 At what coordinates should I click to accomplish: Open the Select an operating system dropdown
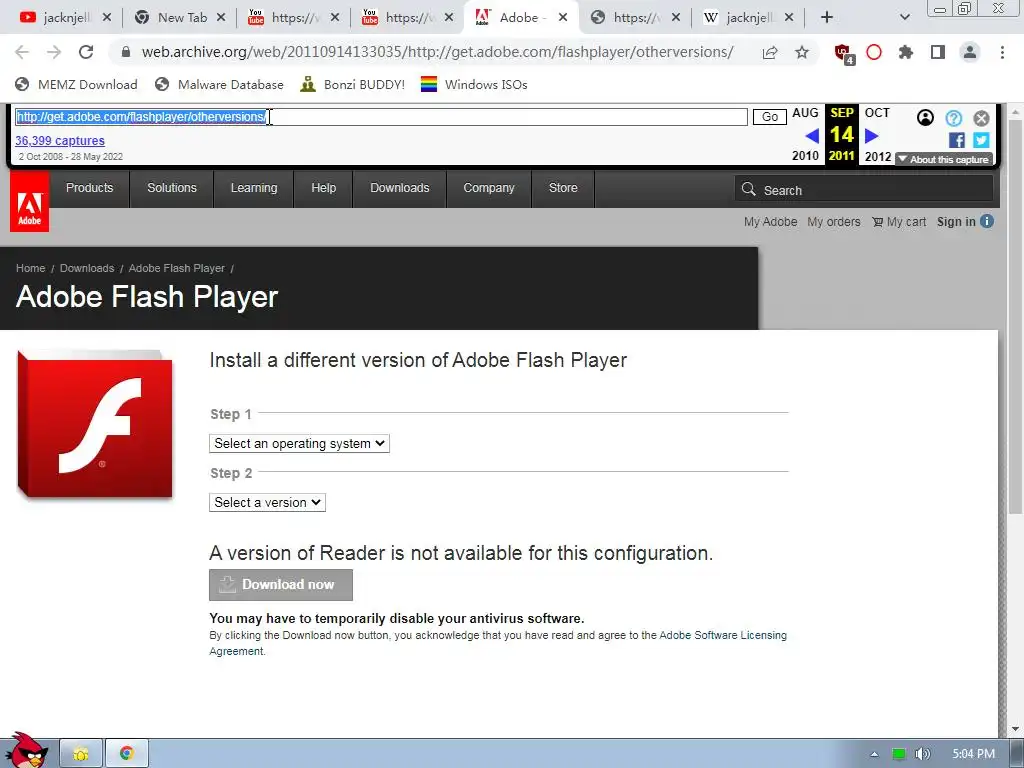point(299,443)
